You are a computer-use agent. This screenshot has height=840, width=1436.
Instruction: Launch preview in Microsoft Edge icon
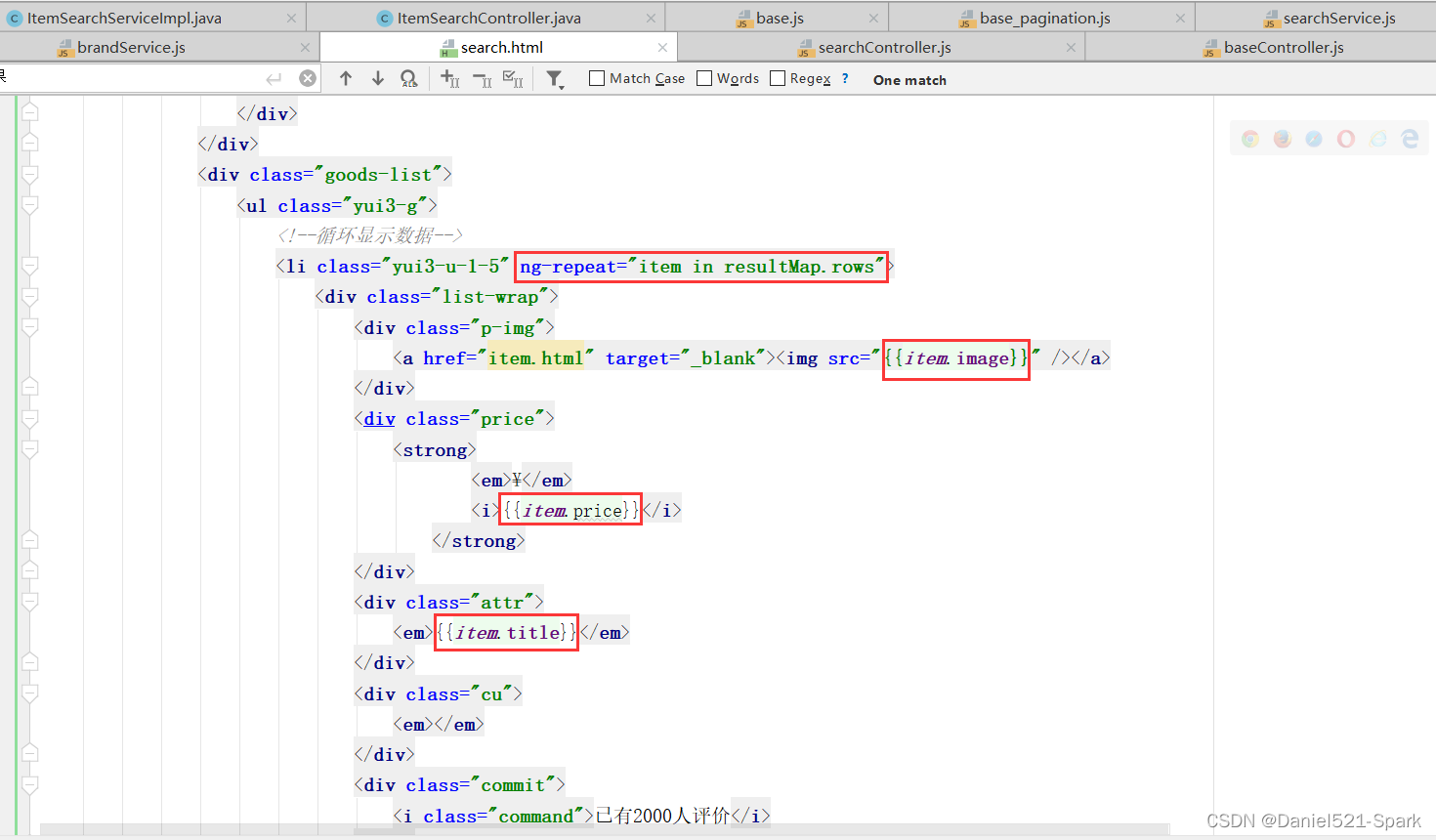point(1410,140)
